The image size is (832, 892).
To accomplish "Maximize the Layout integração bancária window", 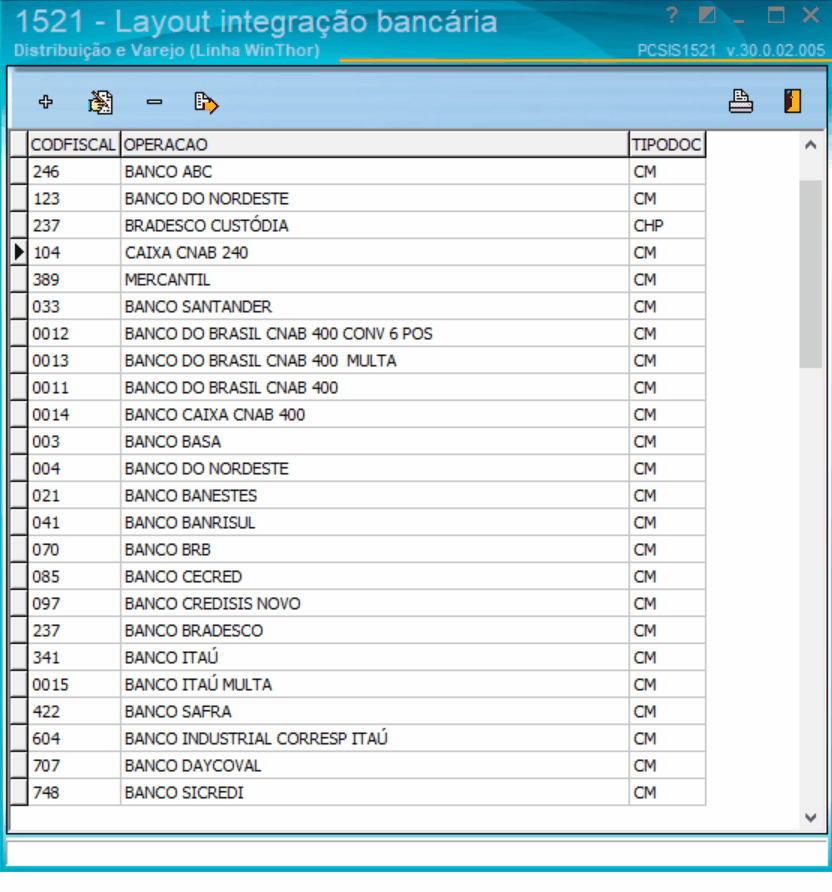I will tap(776, 15).
